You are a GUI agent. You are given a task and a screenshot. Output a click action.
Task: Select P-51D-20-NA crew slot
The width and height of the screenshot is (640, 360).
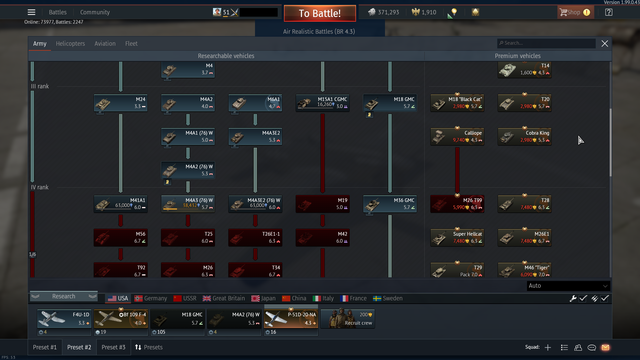pos(291,319)
